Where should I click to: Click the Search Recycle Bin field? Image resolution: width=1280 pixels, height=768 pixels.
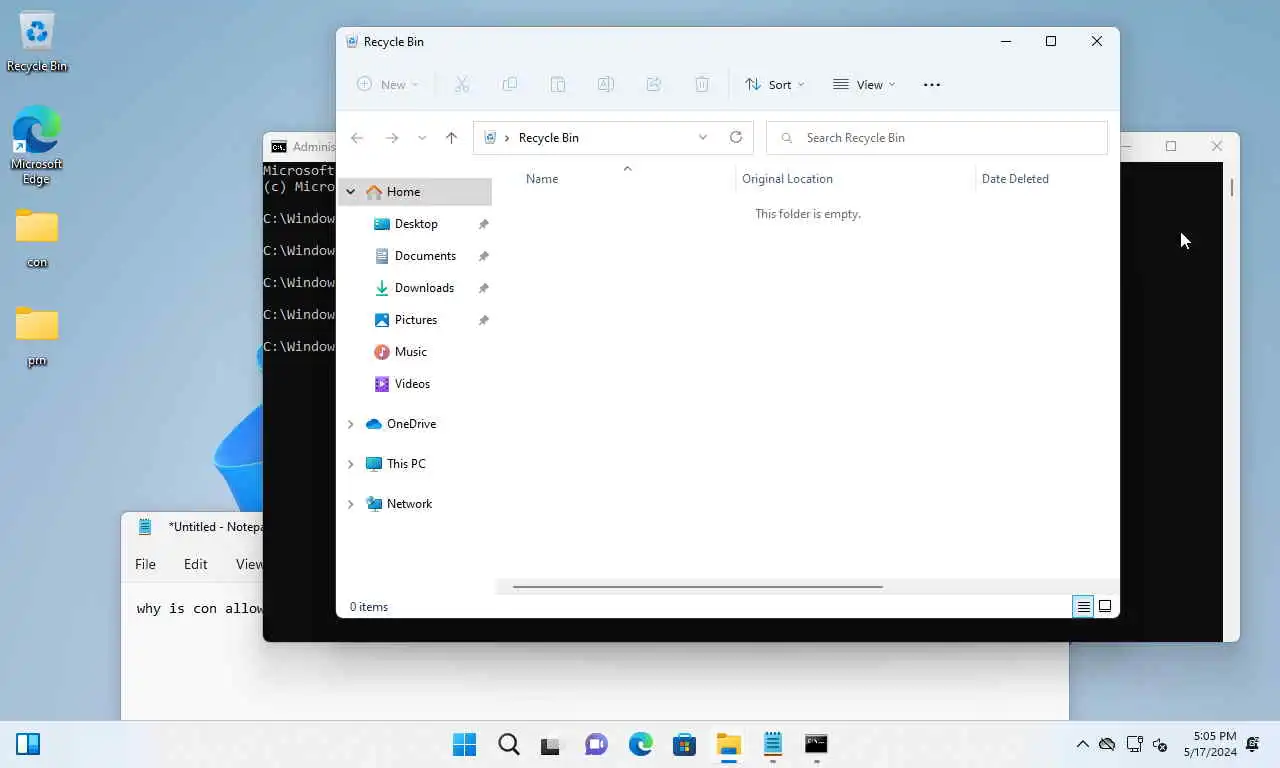[937, 138]
